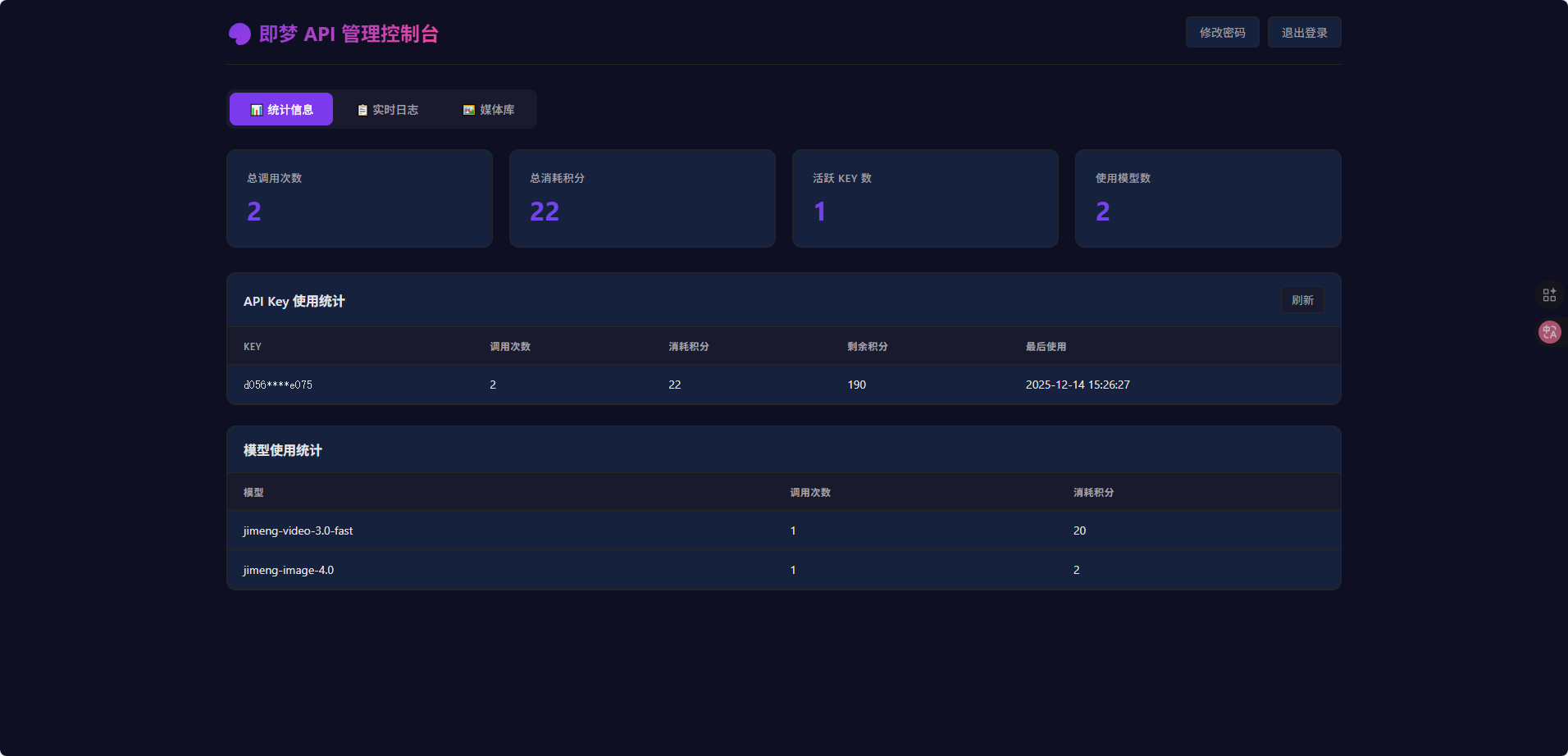Click the 修改密码 button
This screenshot has height=756, width=1568.
(x=1222, y=32)
